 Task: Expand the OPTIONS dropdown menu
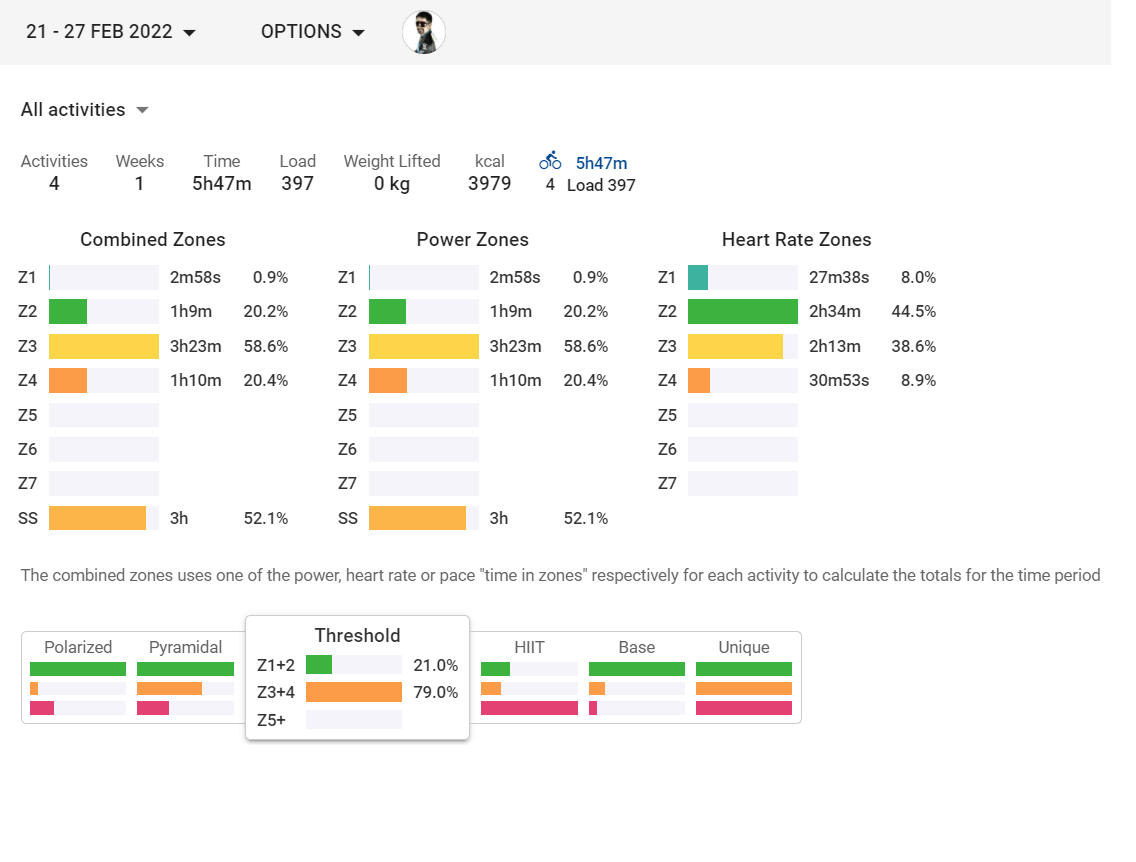click(313, 32)
